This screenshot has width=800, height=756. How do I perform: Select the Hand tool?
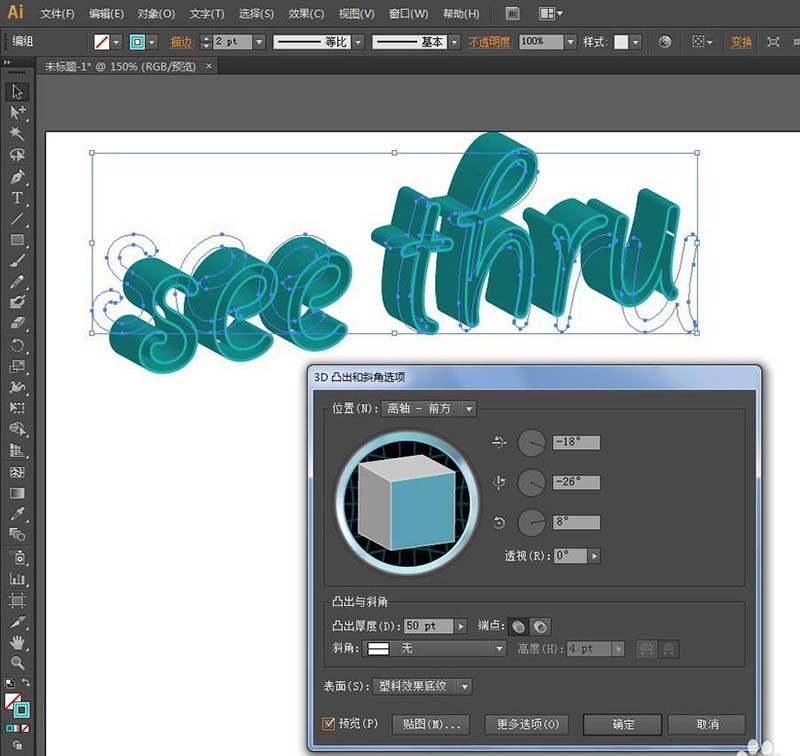click(x=17, y=642)
